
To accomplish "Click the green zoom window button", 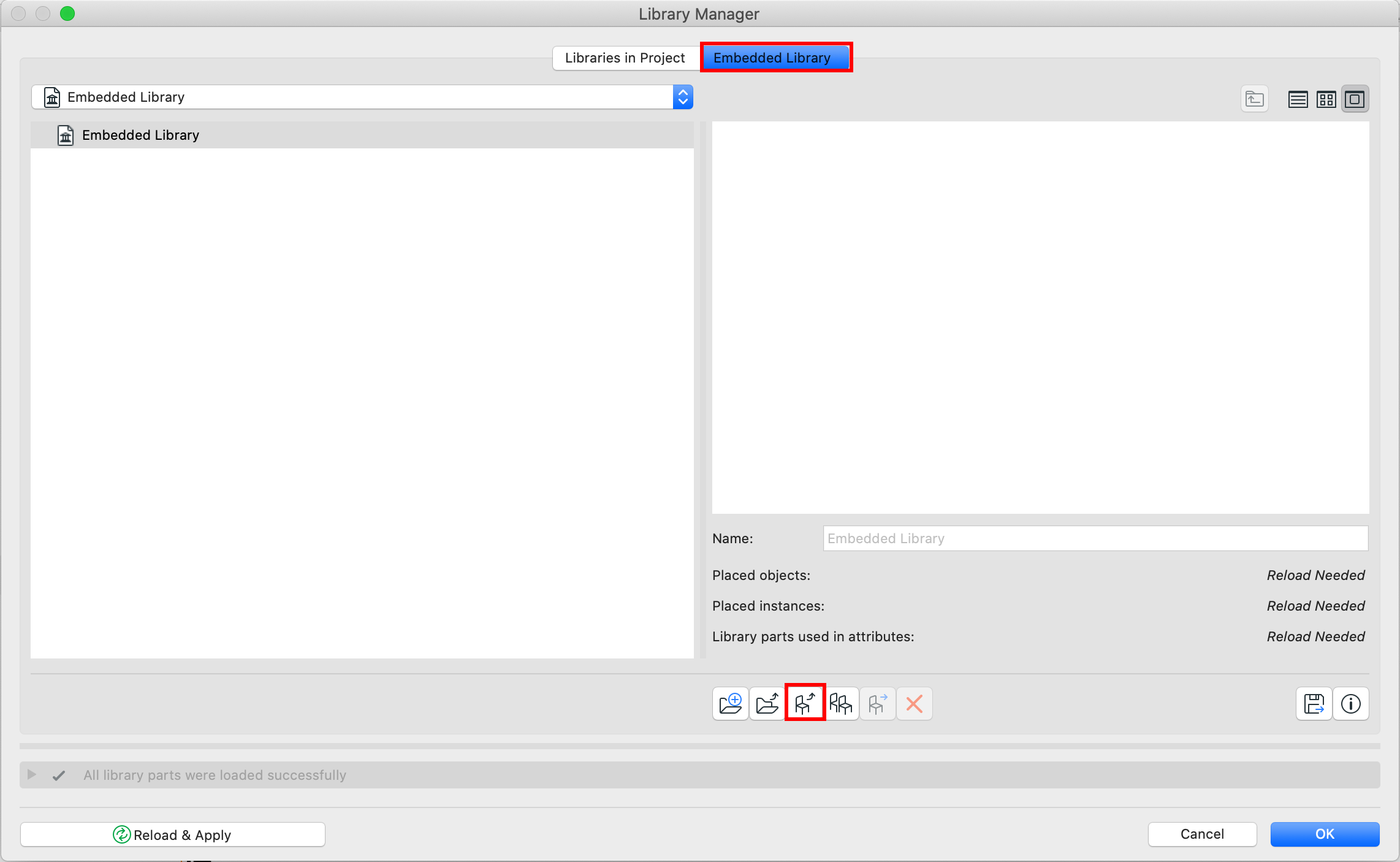I will 67,13.
